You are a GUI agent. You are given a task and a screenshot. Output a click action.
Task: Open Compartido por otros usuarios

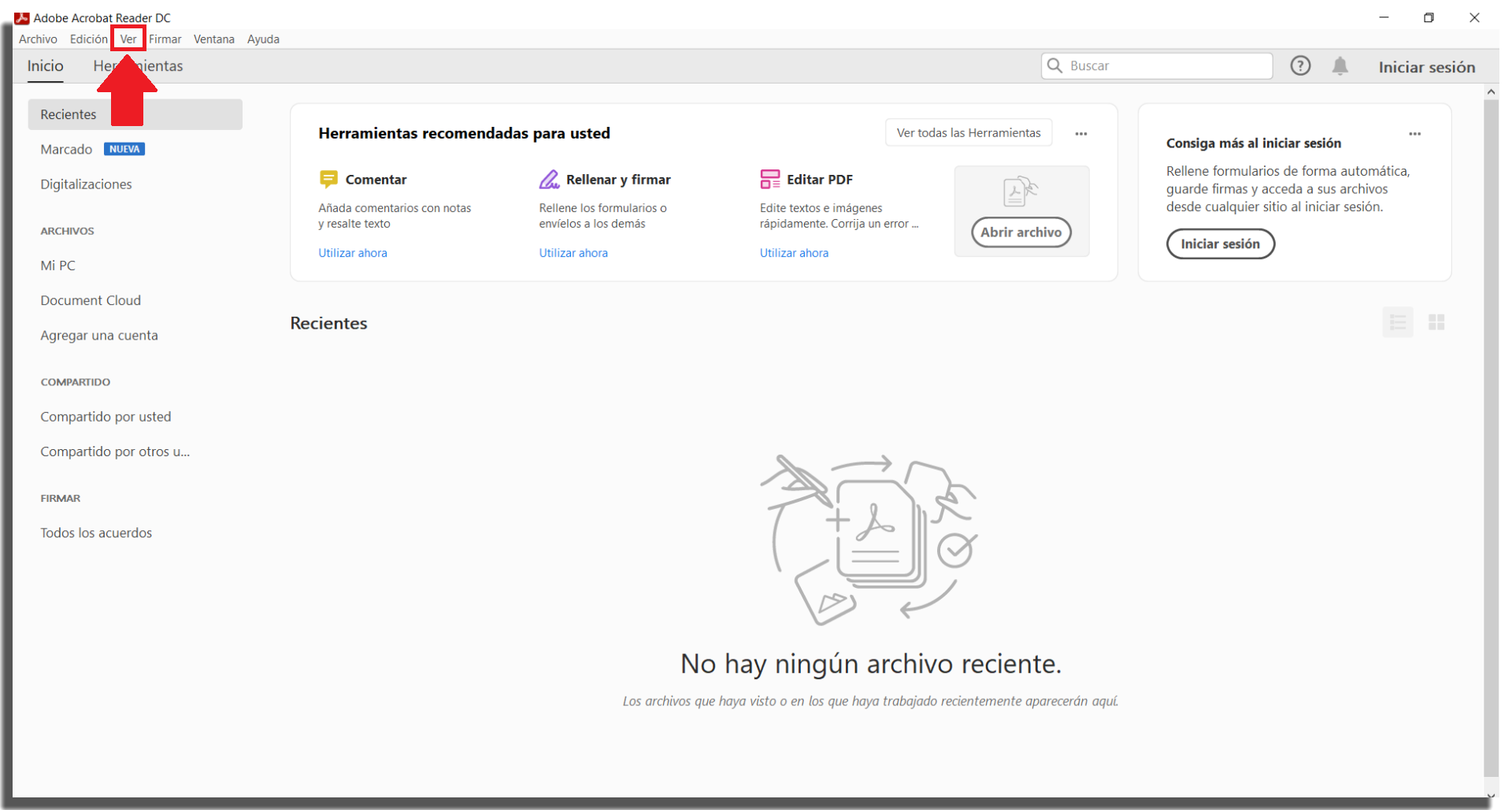coord(115,451)
